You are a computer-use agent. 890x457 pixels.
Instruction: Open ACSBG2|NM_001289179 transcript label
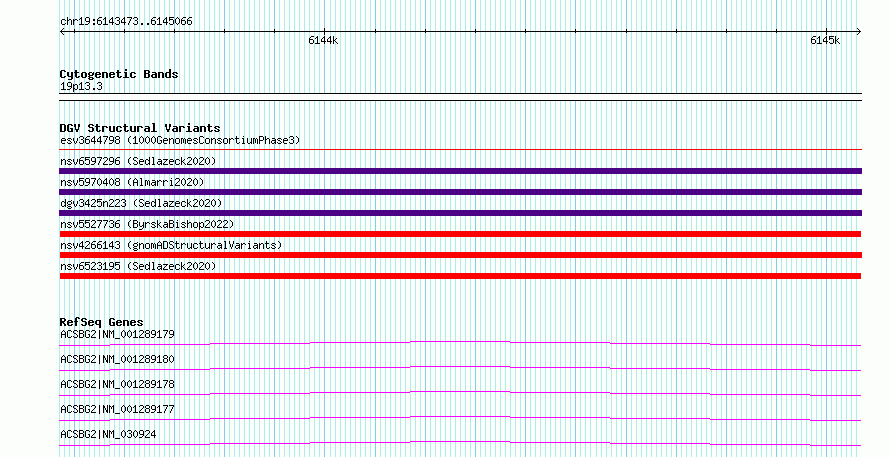pyautogui.click(x=117, y=334)
